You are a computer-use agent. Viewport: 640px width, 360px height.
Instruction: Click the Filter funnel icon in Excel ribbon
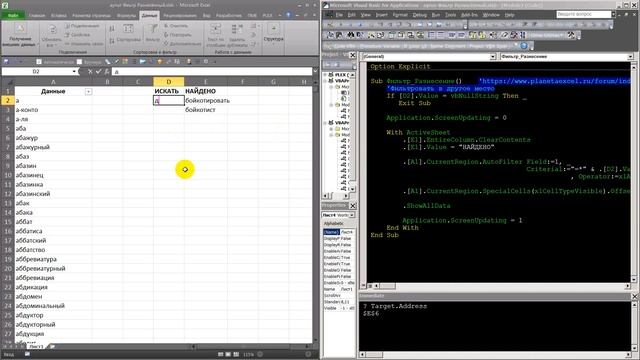pos(153,29)
